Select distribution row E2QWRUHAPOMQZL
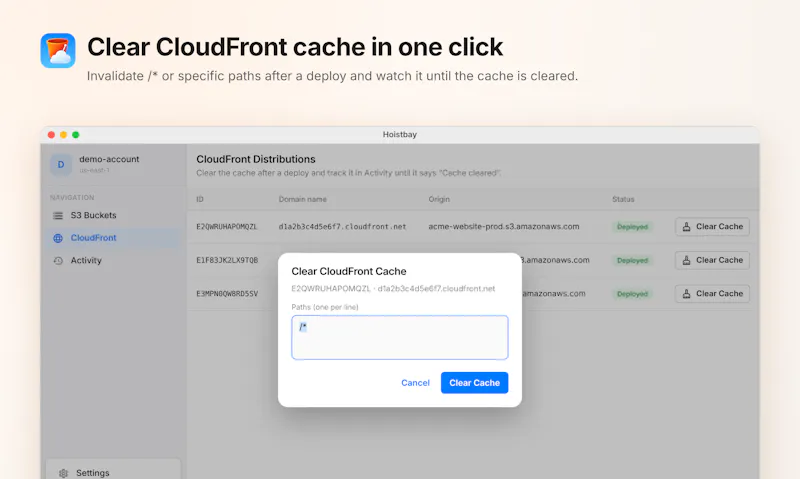 click(x=473, y=226)
